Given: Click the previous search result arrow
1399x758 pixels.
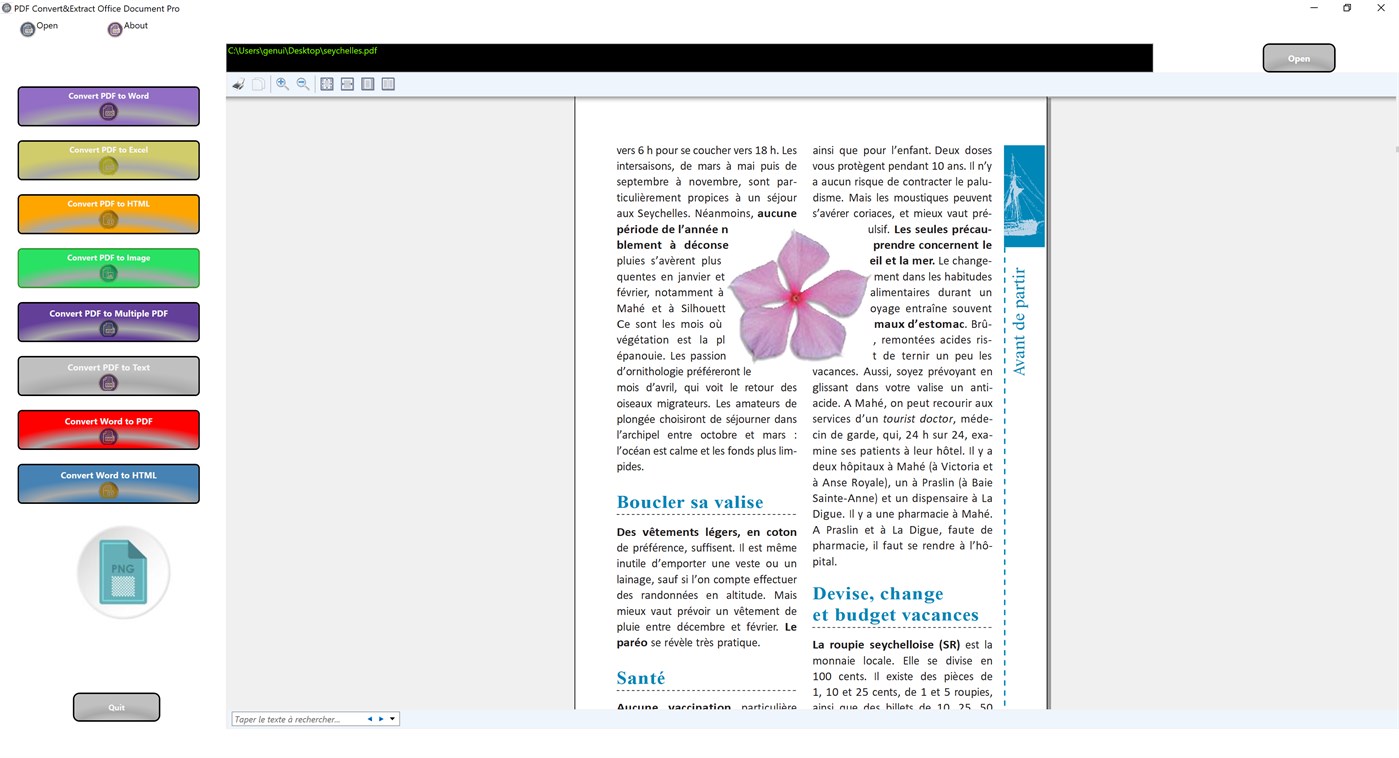Looking at the screenshot, I should tap(370, 718).
